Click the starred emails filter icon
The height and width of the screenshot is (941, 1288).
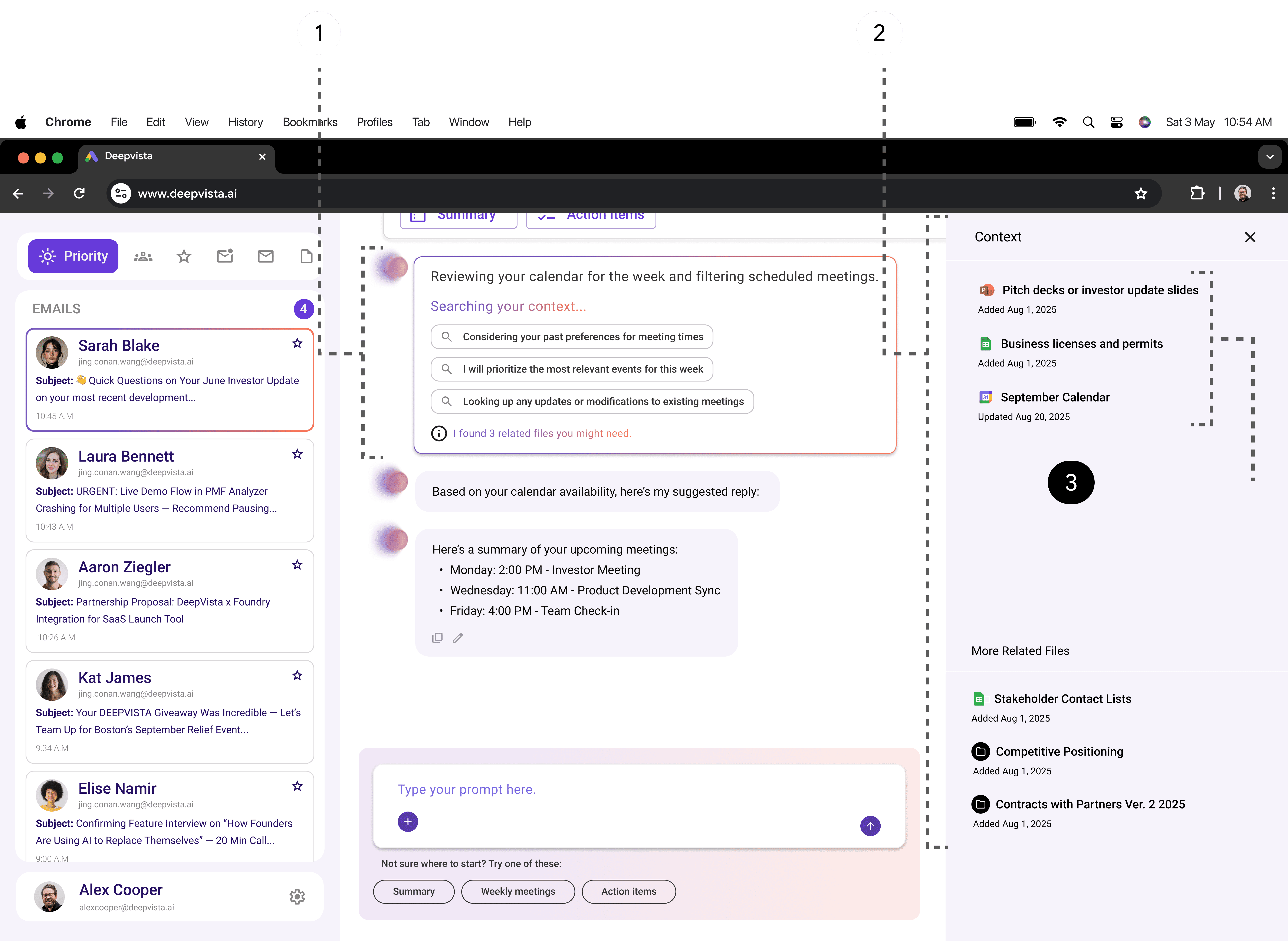pyautogui.click(x=183, y=256)
